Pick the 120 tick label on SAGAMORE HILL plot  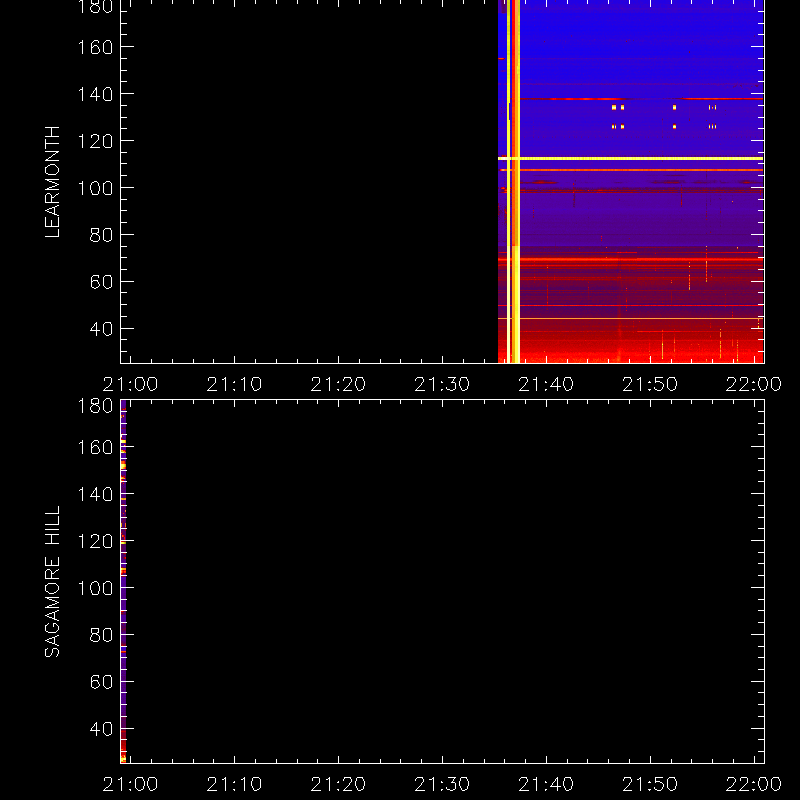[95, 541]
